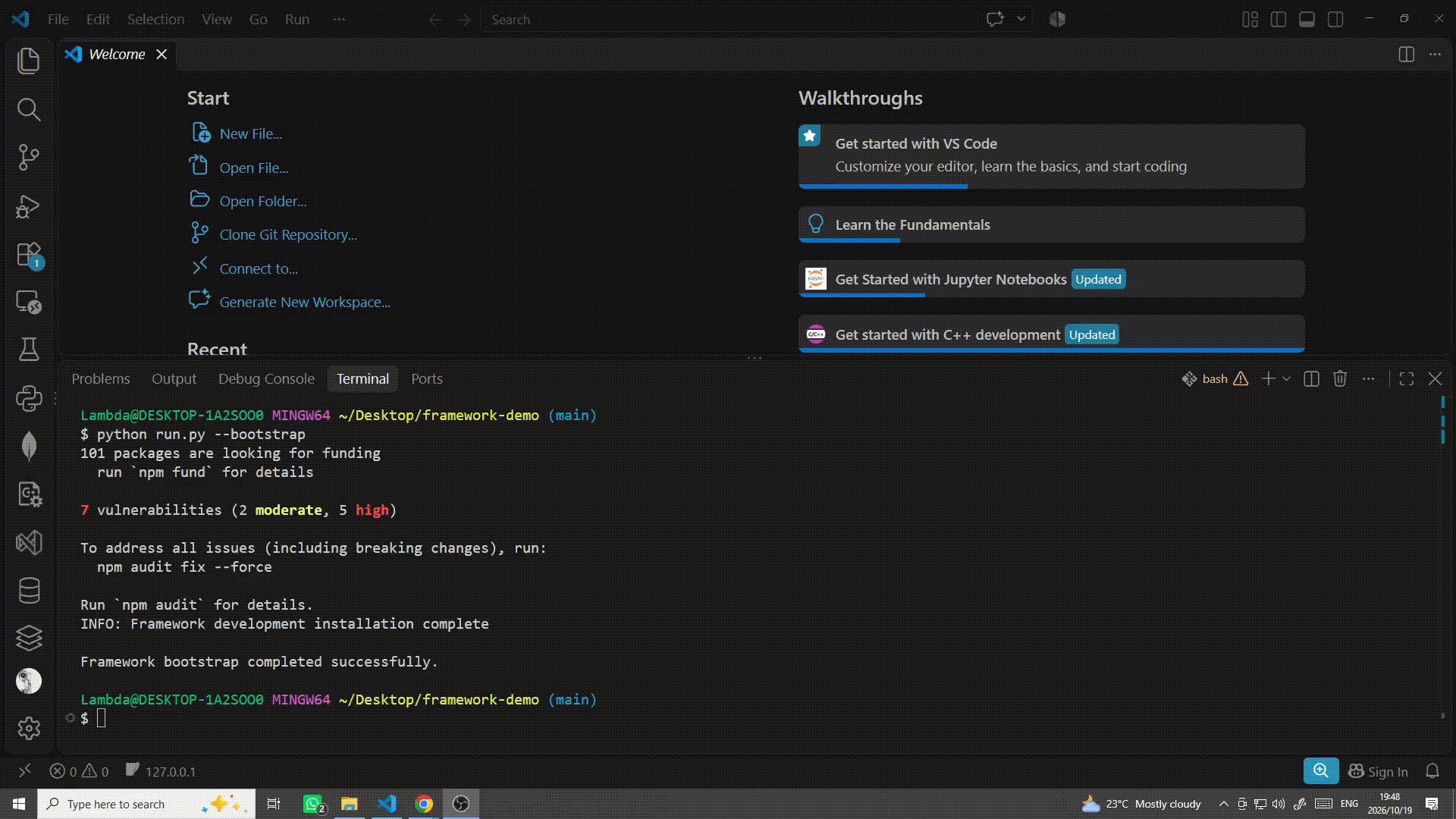
Task: Split the editor to the right
Action: coord(1406,55)
